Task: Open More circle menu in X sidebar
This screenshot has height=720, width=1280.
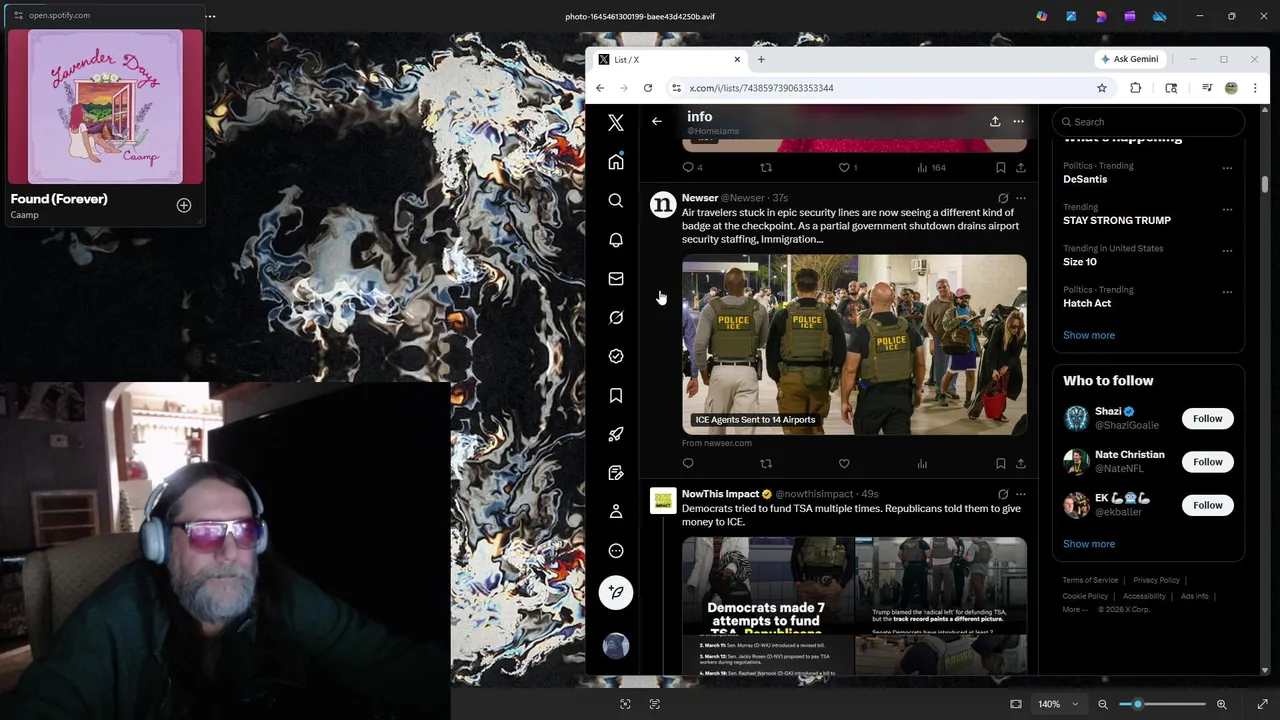Action: (x=616, y=551)
